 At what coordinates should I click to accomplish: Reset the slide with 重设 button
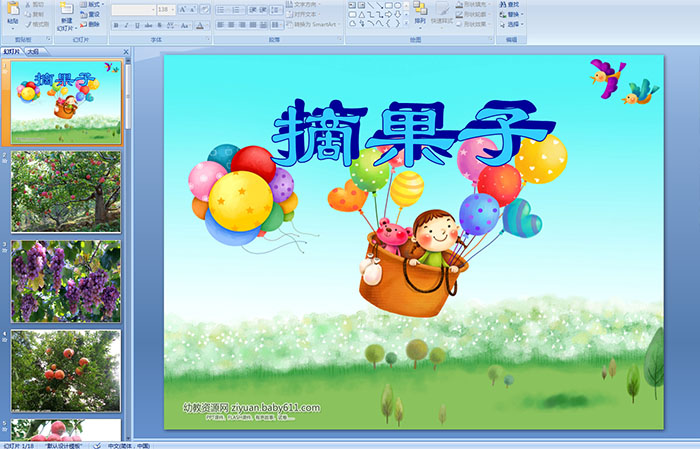[90, 14]
